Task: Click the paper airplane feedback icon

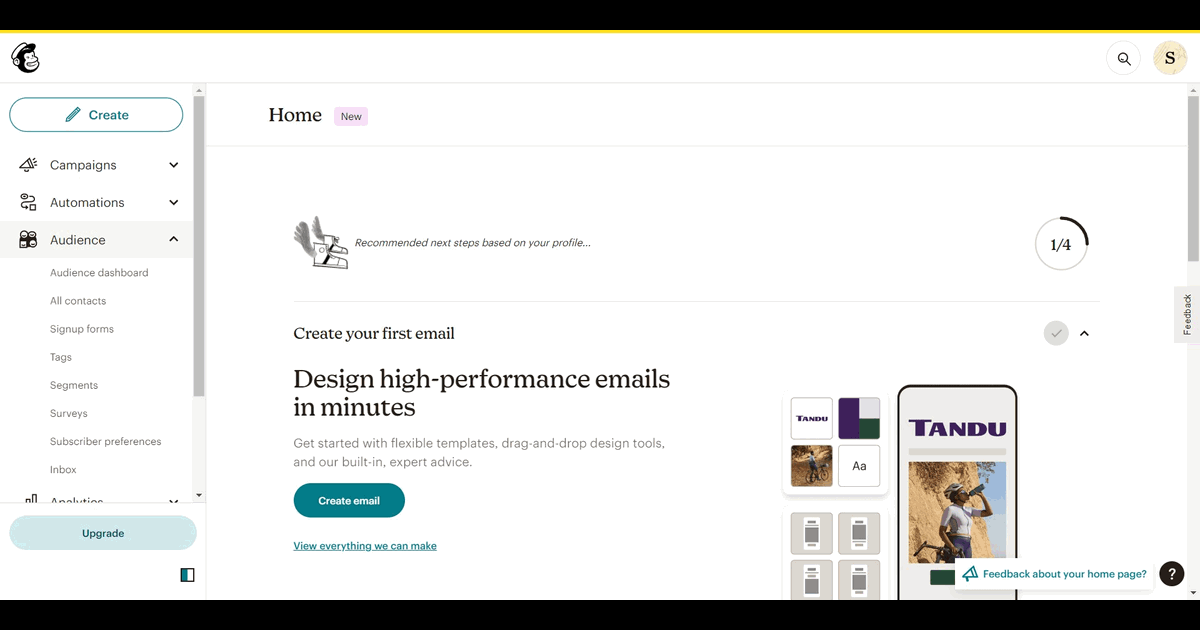Action: [969, 574]
